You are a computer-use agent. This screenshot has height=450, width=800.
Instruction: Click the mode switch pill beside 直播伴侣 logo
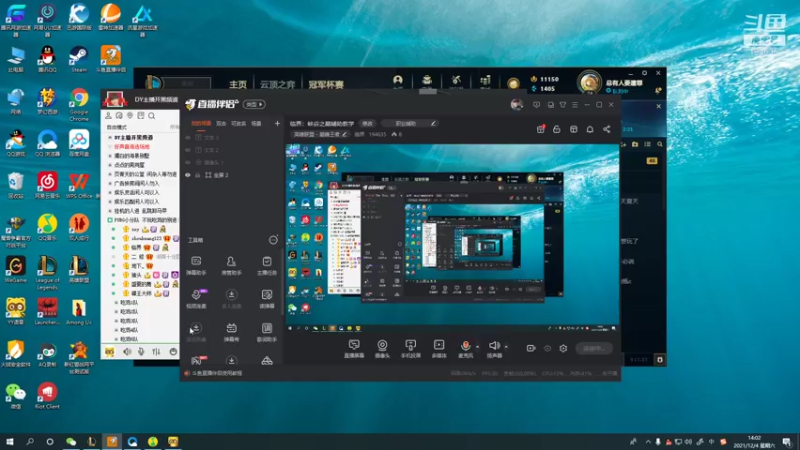254,104
